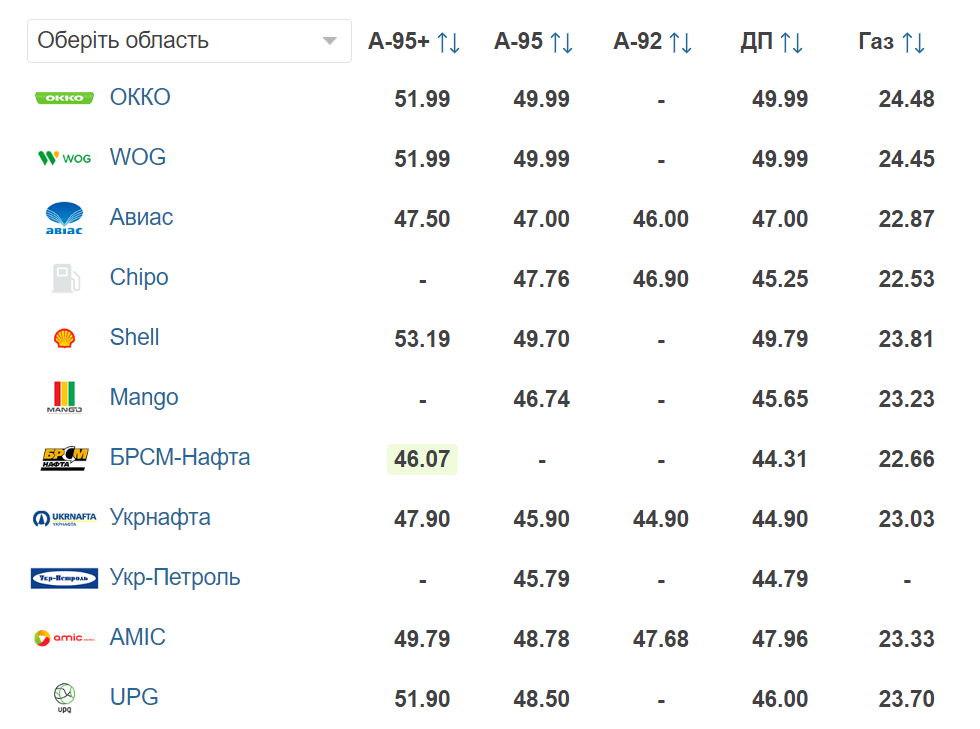This screenshot has width=980, height=729.
Task: Click the AMIC orange logo
Action: 64,638
